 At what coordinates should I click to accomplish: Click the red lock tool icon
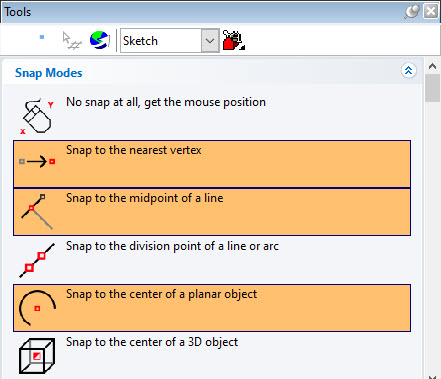coord(233,40)
